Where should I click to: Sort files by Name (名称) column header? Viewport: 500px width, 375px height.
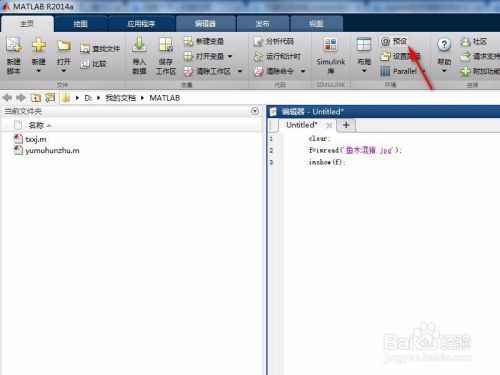click(36, 125)
